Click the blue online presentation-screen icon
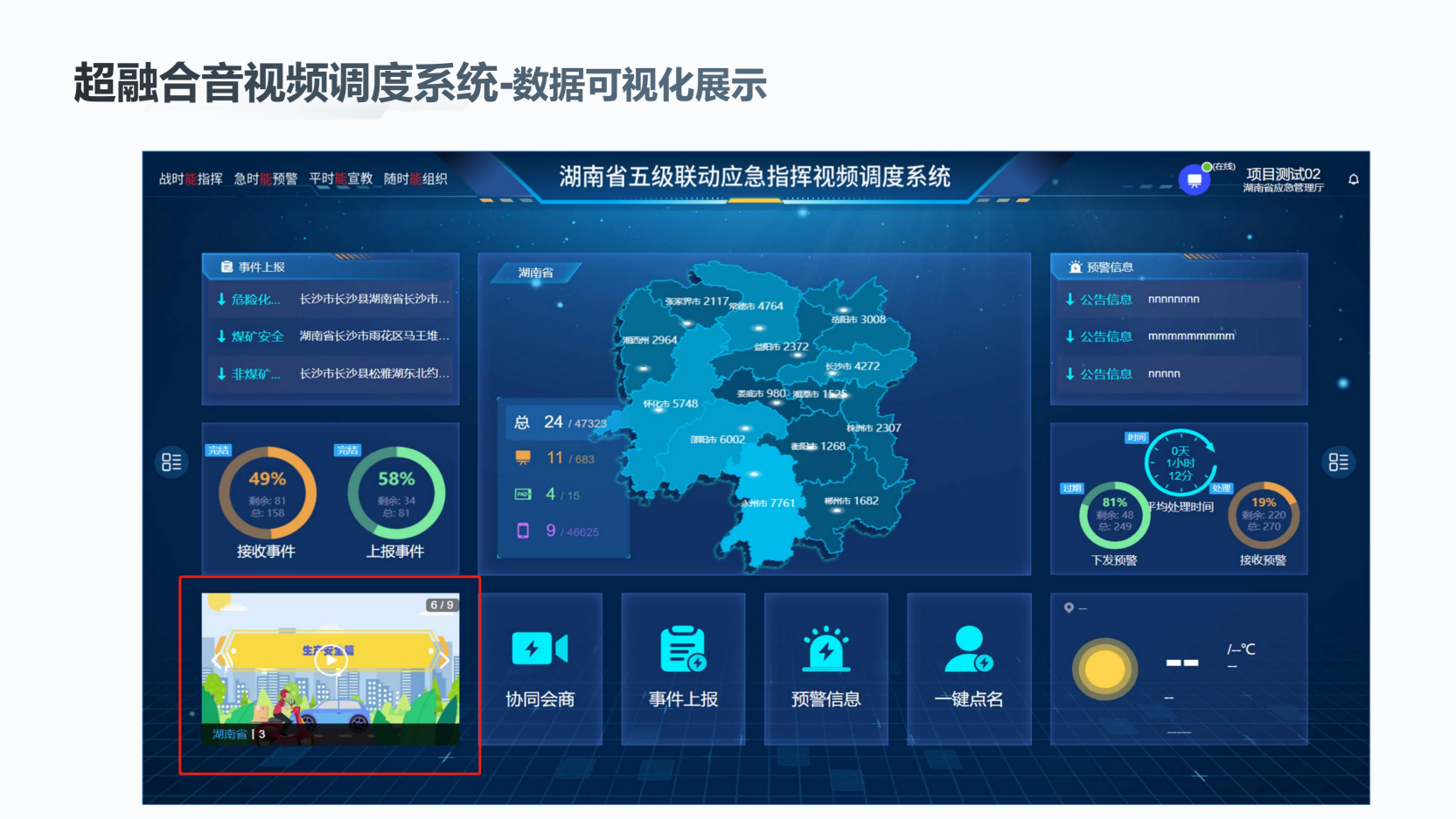This screenshot has width=1456, height=819. click(1194, 180)
